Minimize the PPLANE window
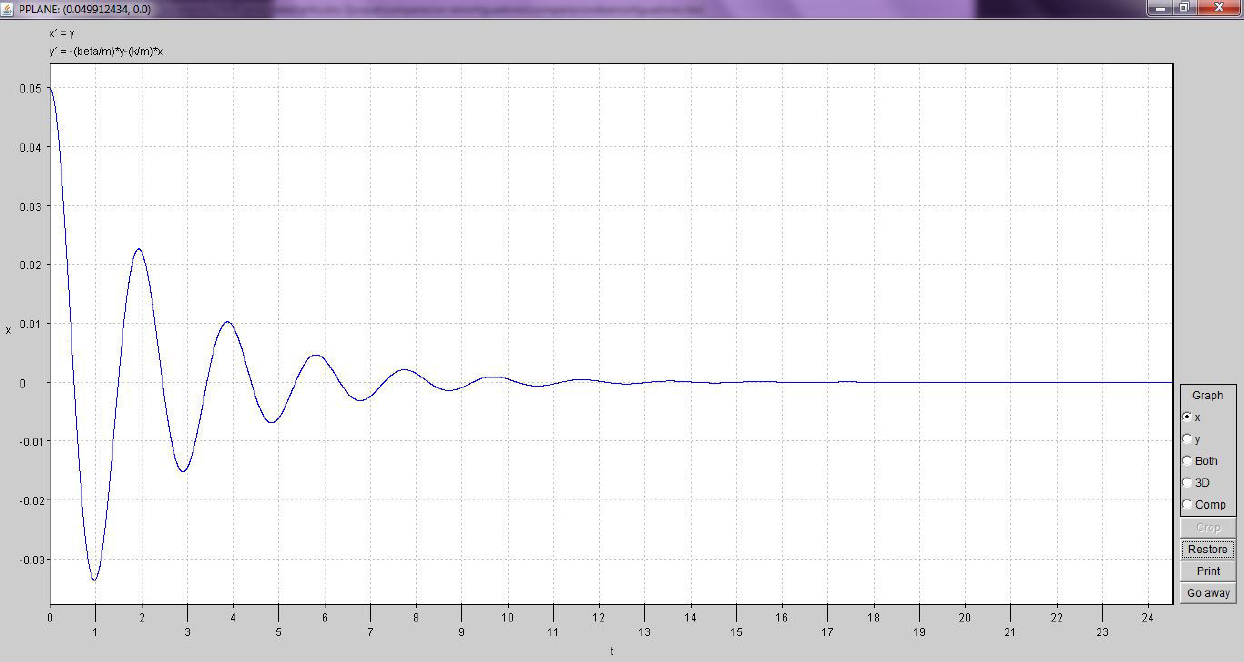 [1161, 8]
